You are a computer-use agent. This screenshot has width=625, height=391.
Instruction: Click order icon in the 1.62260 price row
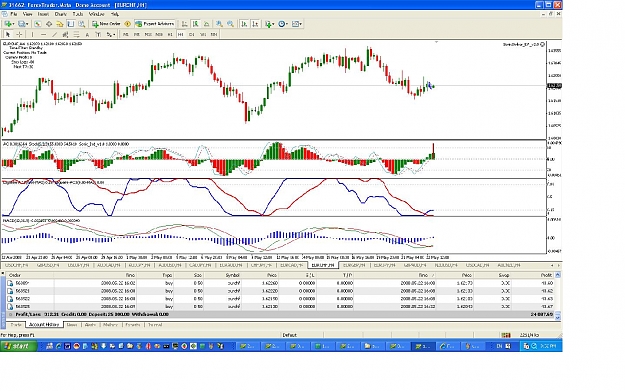pyautogui.click(x=10, y=283)
